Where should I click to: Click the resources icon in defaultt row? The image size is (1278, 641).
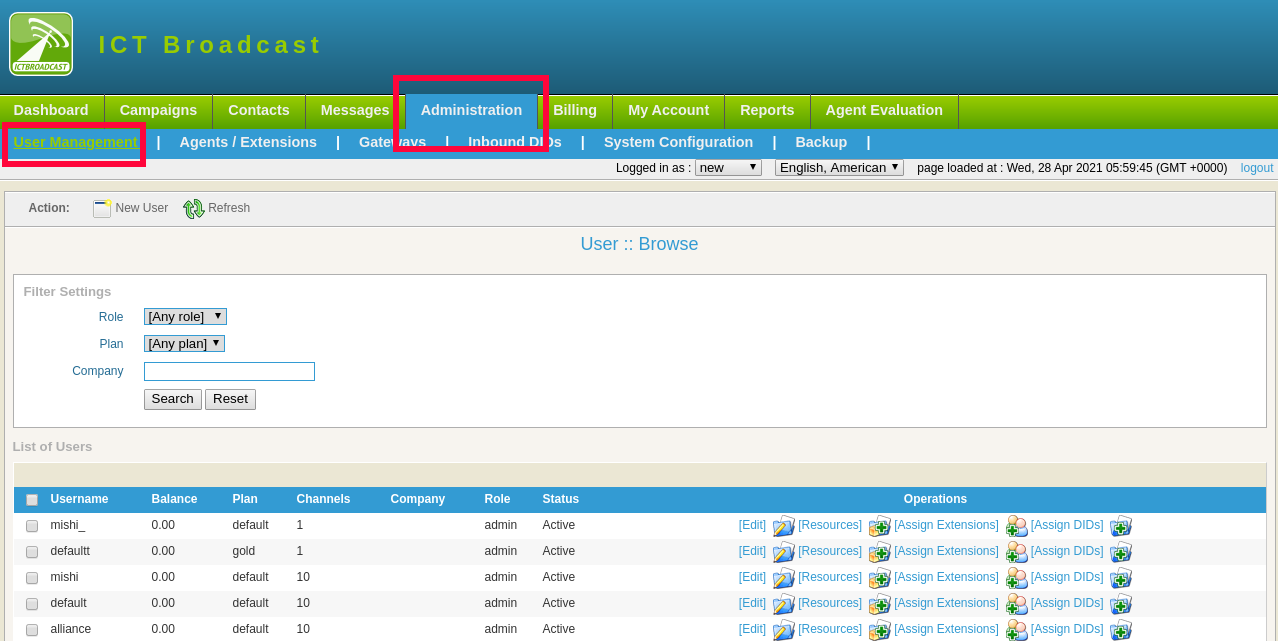click(x=879, y=552)
